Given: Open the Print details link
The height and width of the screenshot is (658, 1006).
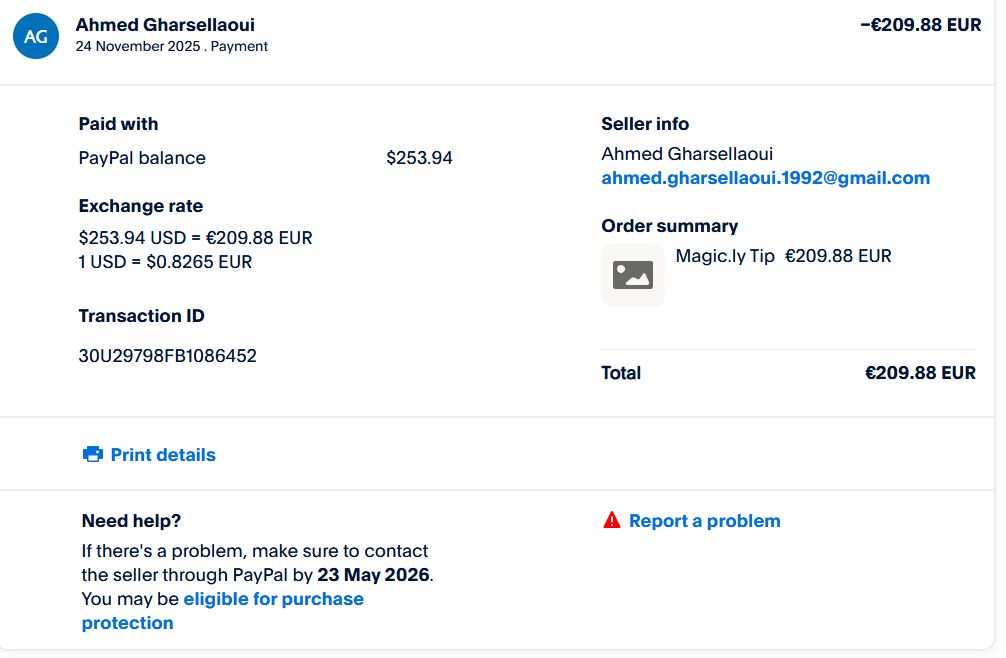Looking at the screenshot, I should [x=163, y=455].
